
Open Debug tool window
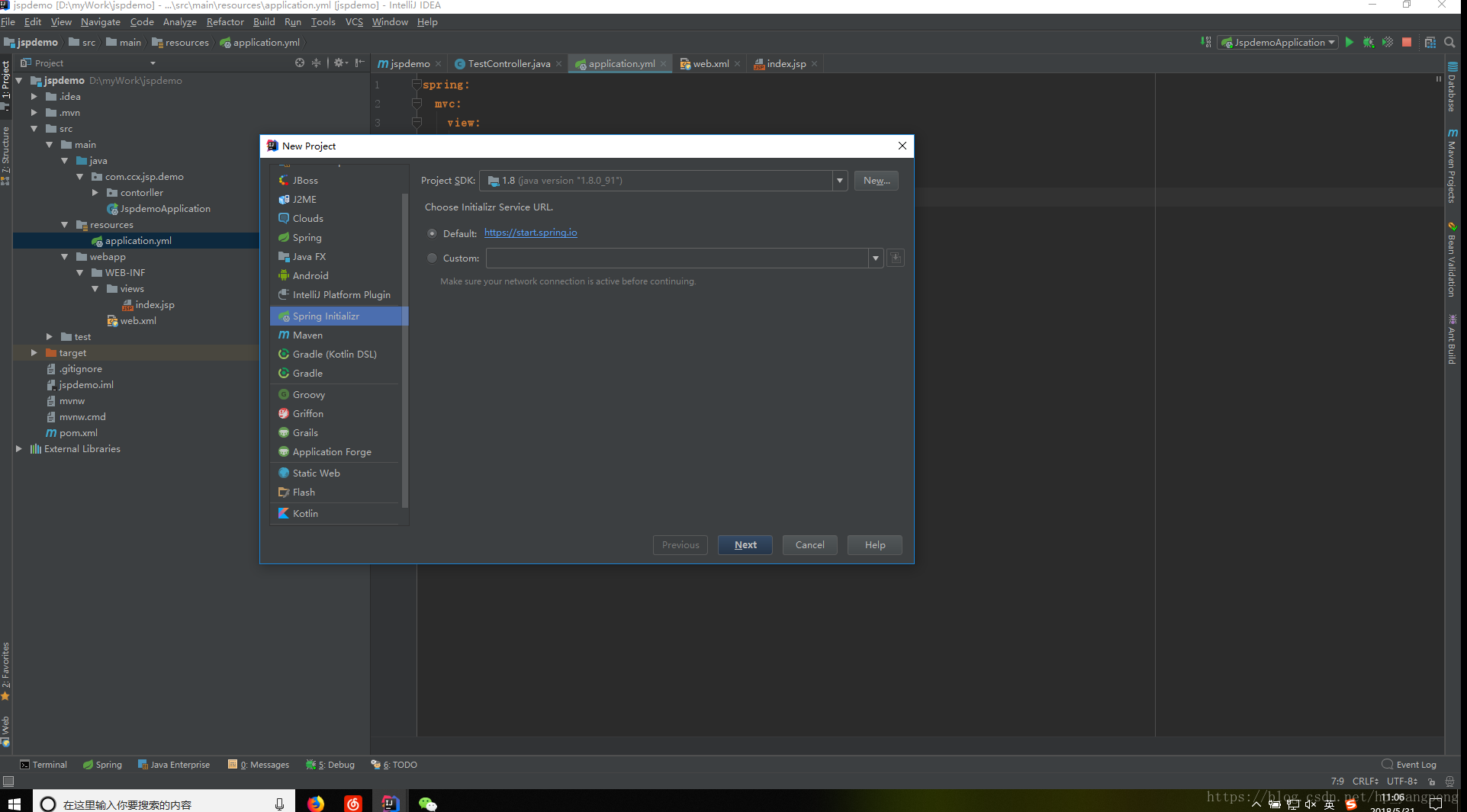click(330, 765)
